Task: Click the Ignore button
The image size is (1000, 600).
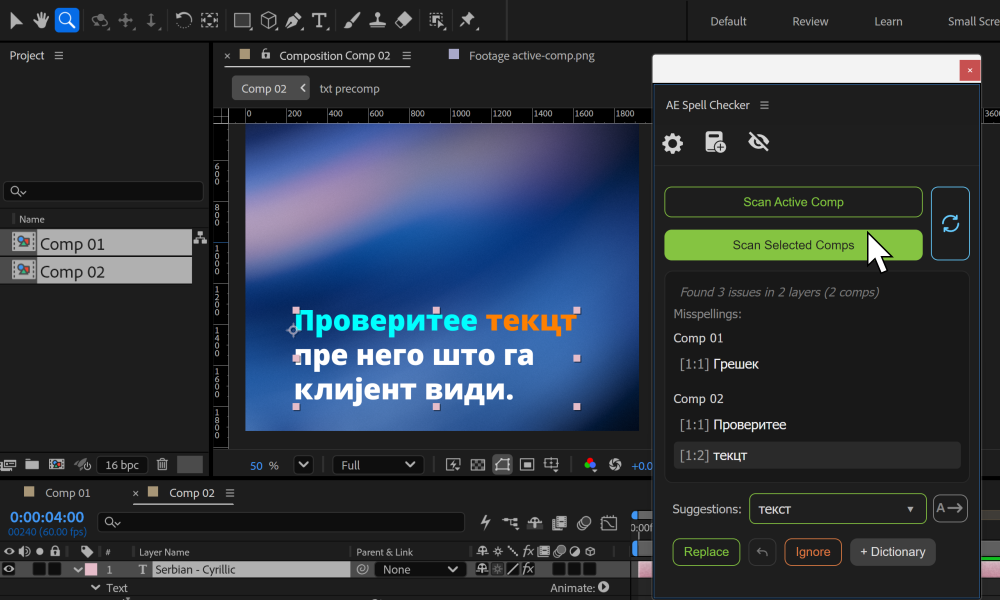Action: pos(812,552)
